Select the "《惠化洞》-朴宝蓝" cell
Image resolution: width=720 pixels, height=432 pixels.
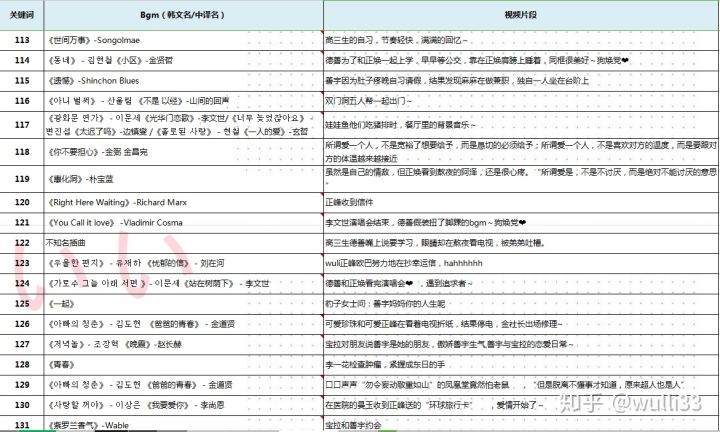tap(183, 179)
